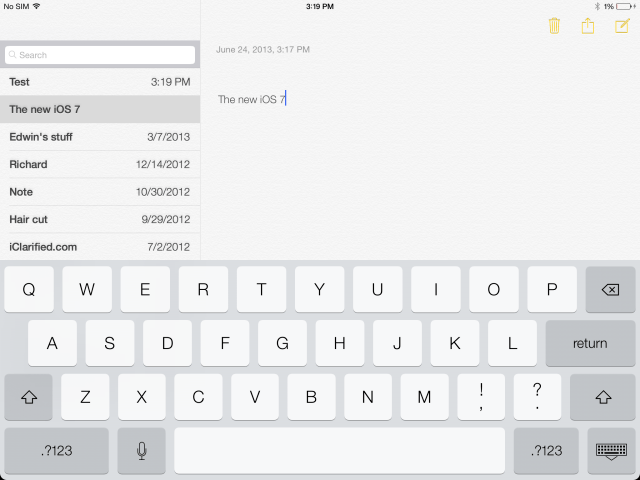Delete the note with the trash icon
This screenshot has width=640, height=480.
click(x=554, y=26)
